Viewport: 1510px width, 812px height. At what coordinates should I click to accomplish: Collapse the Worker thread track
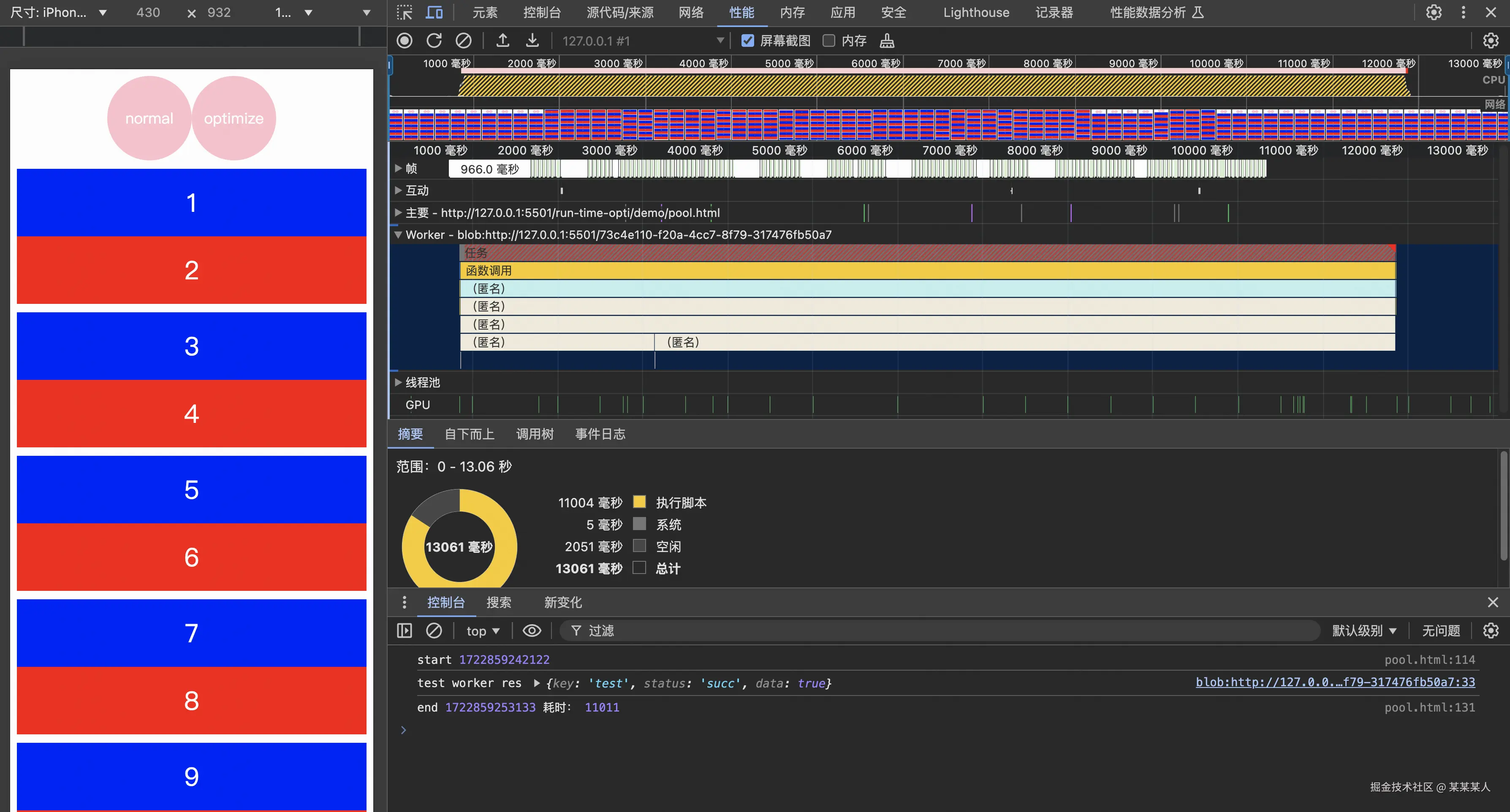click(399, 234)
